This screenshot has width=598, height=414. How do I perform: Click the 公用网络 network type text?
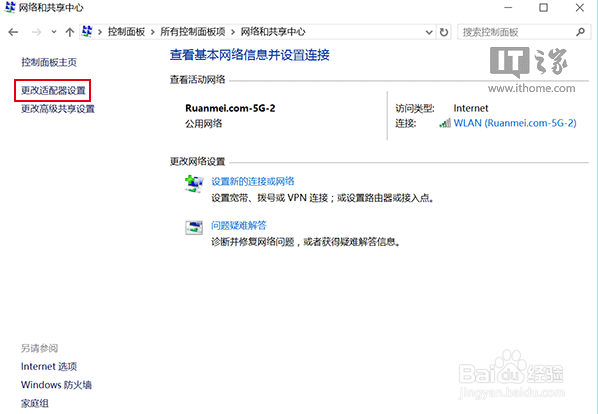click(x=203, y=124)
